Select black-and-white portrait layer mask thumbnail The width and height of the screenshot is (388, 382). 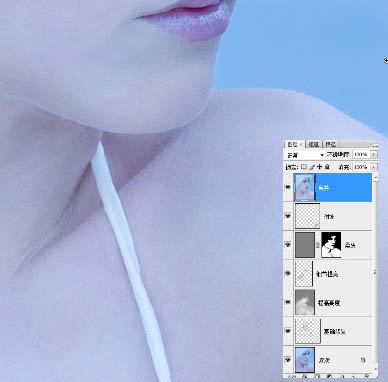pyautogui.click(x=331, y=245)
